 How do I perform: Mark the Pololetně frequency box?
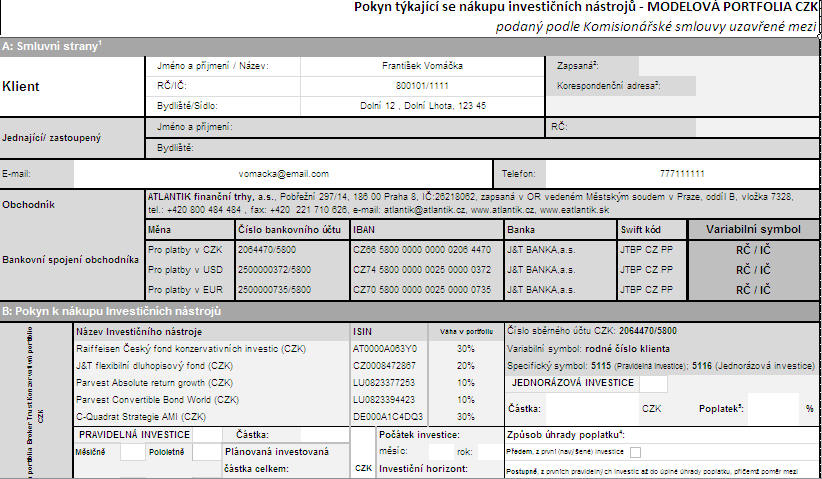click(207, 452)
